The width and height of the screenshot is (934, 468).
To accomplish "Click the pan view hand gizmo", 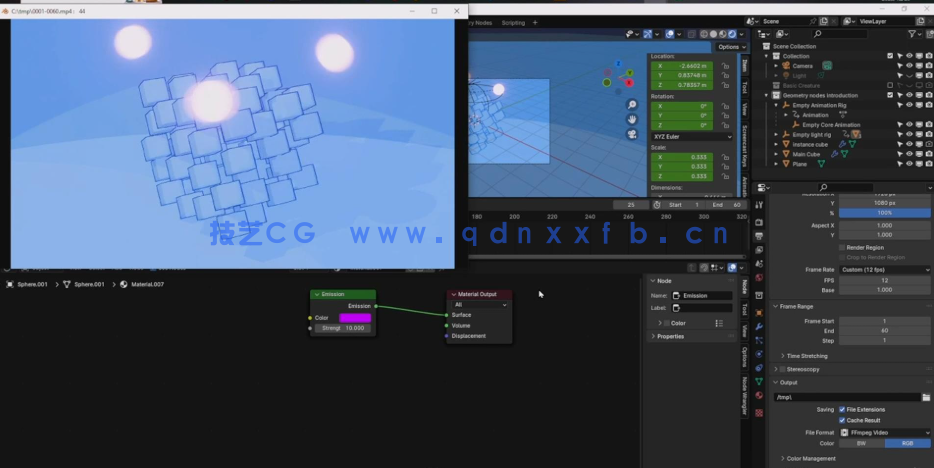I will point(632,119).
